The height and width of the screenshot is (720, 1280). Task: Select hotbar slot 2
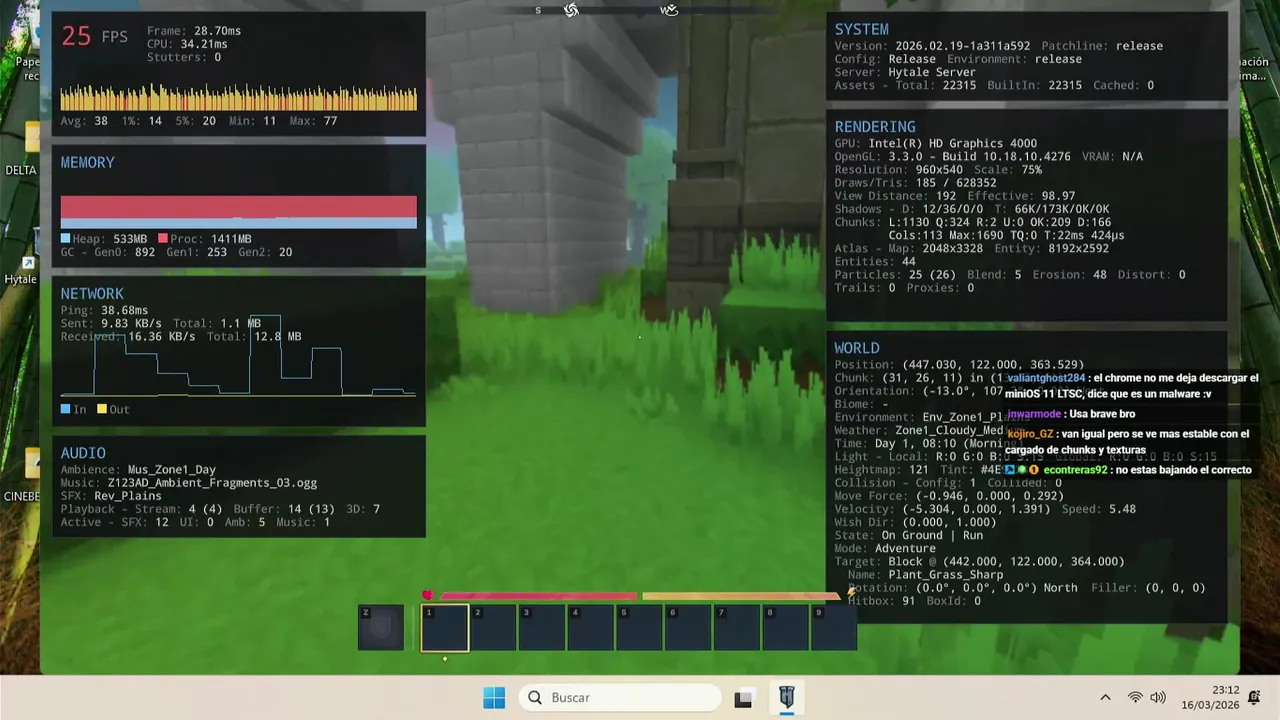click(493, 628)
